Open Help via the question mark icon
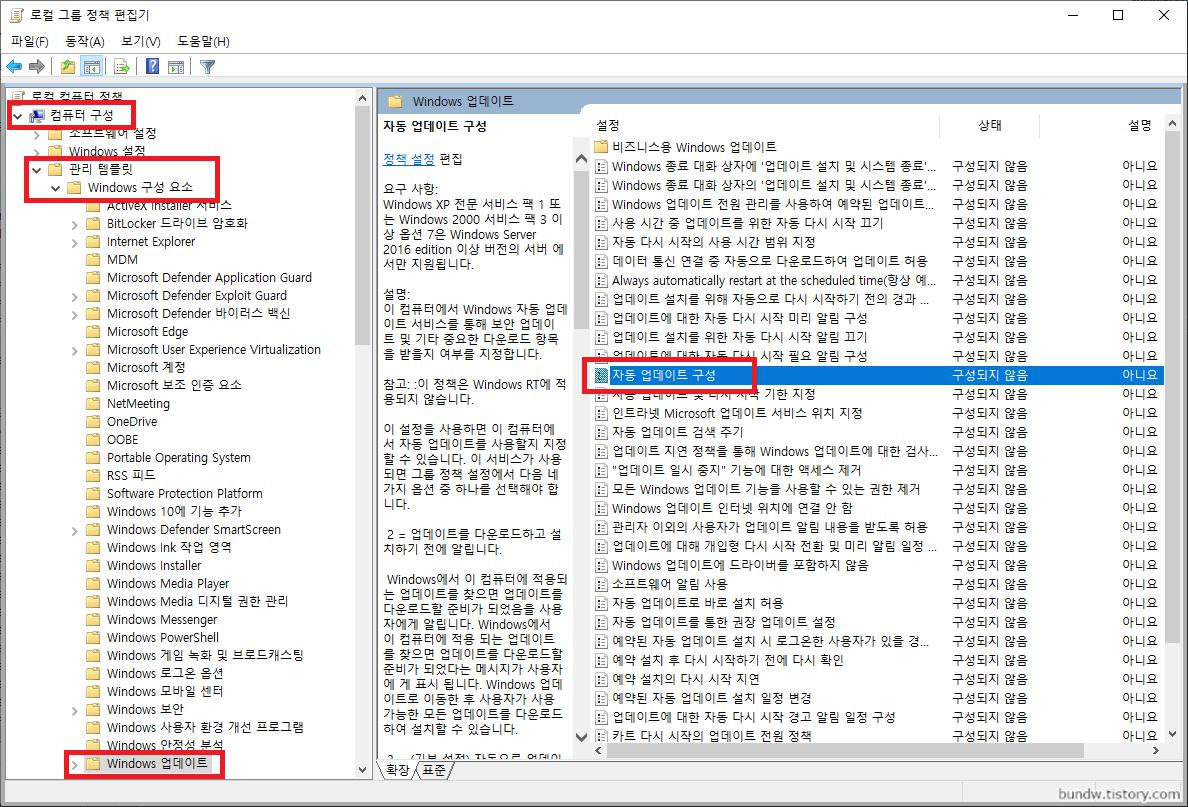 (152, 67)
